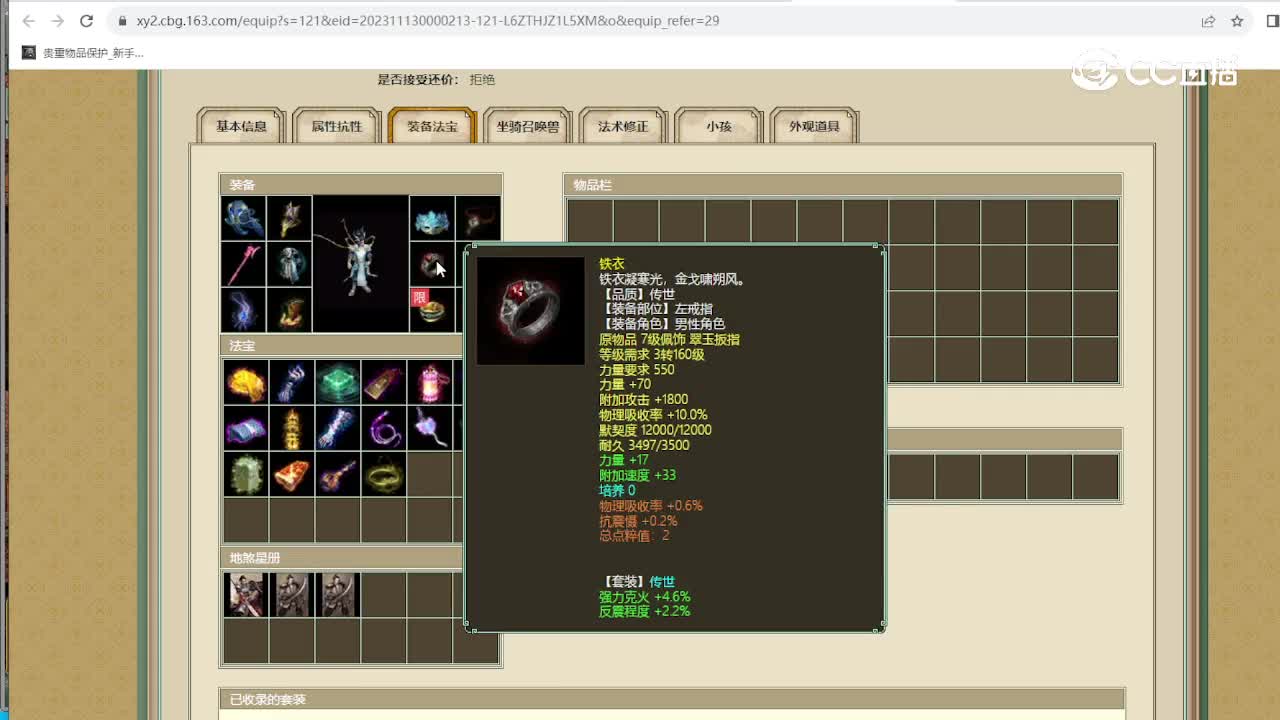Click the first 地煞星册 warrior portrait
Viewport: 1280px width, 720px height.
pos(245,594)
